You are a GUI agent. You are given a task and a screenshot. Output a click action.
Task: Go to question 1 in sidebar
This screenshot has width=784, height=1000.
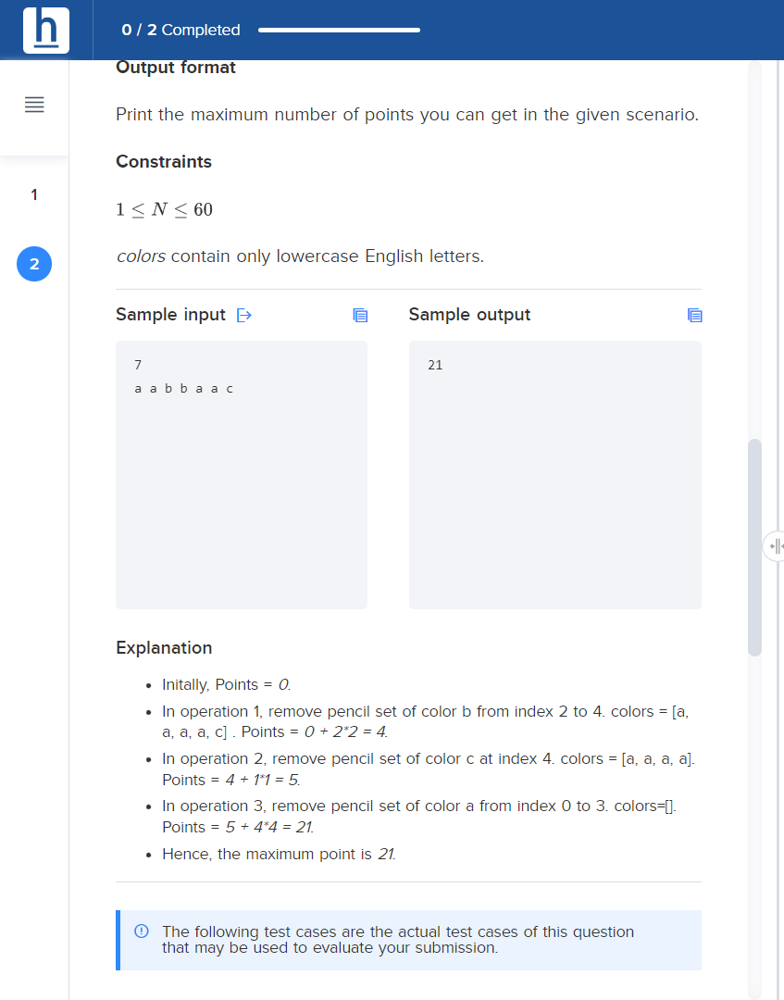click(34, 195)
